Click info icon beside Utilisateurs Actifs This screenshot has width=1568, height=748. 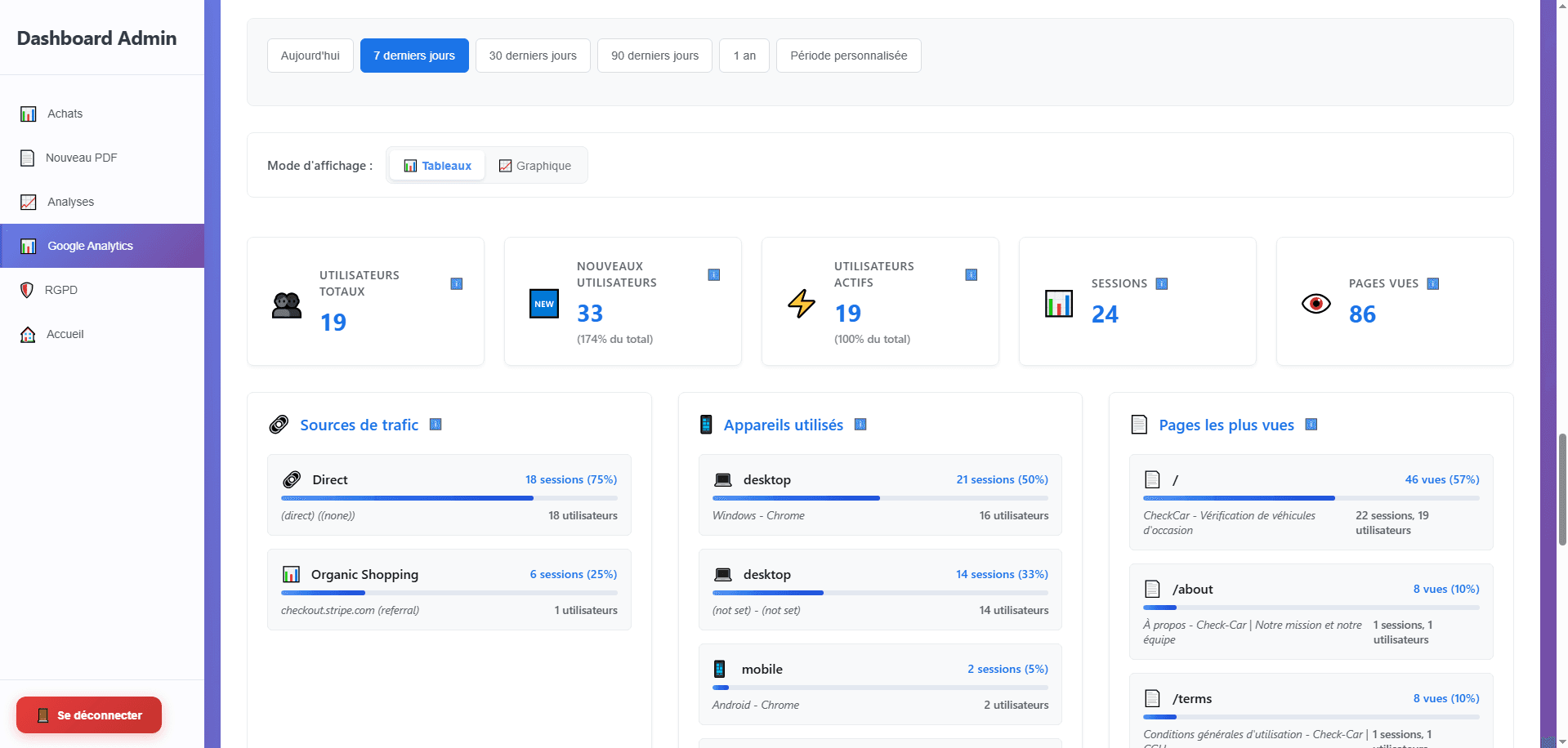pos(972,274)
